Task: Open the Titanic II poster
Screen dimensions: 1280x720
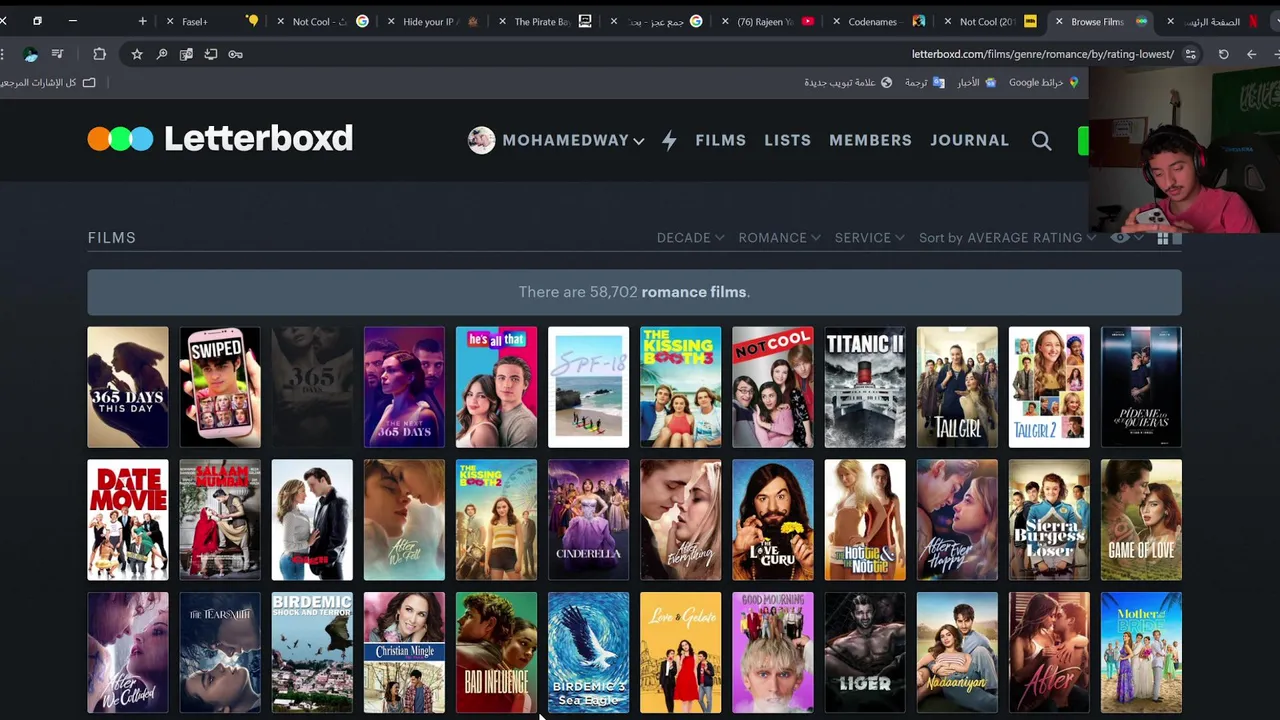Action: 865,387
